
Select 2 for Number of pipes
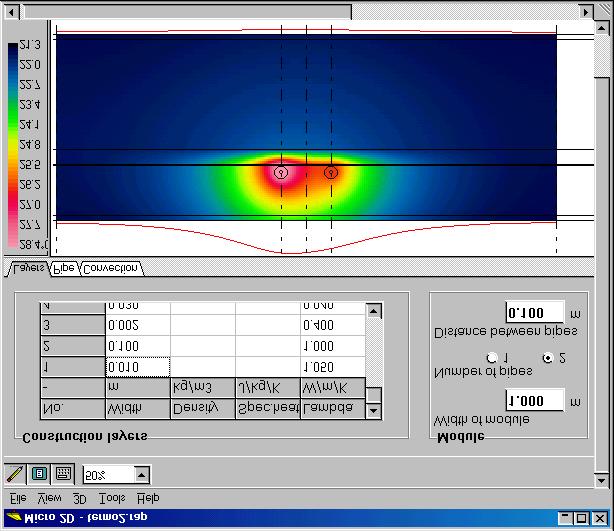point(548,358)
